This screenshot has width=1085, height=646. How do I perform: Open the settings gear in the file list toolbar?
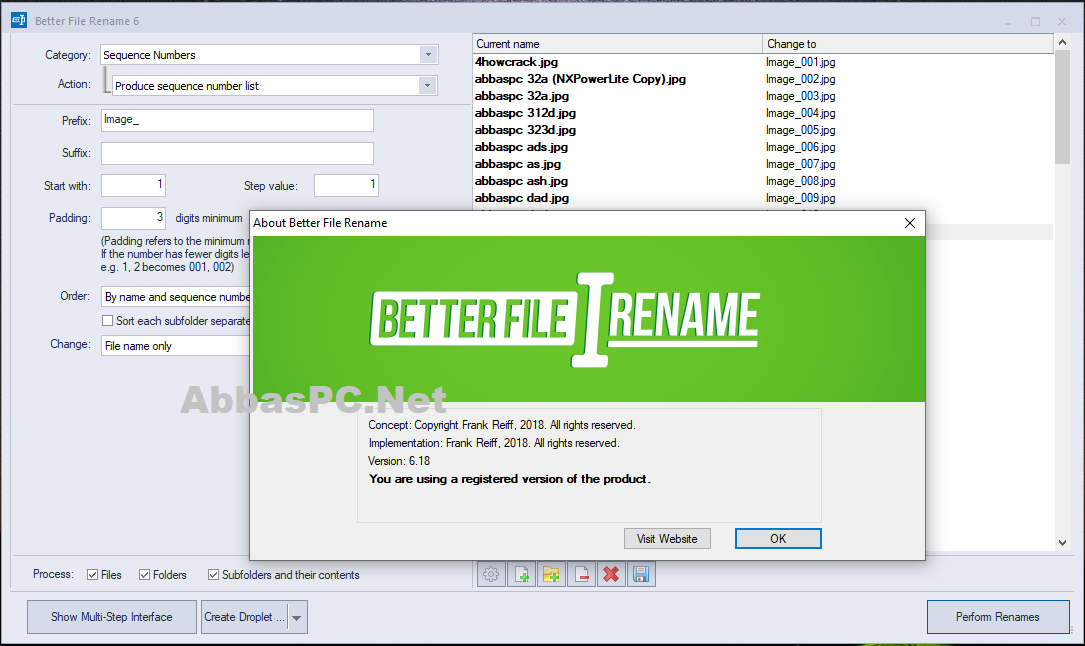tap(491, 574)
